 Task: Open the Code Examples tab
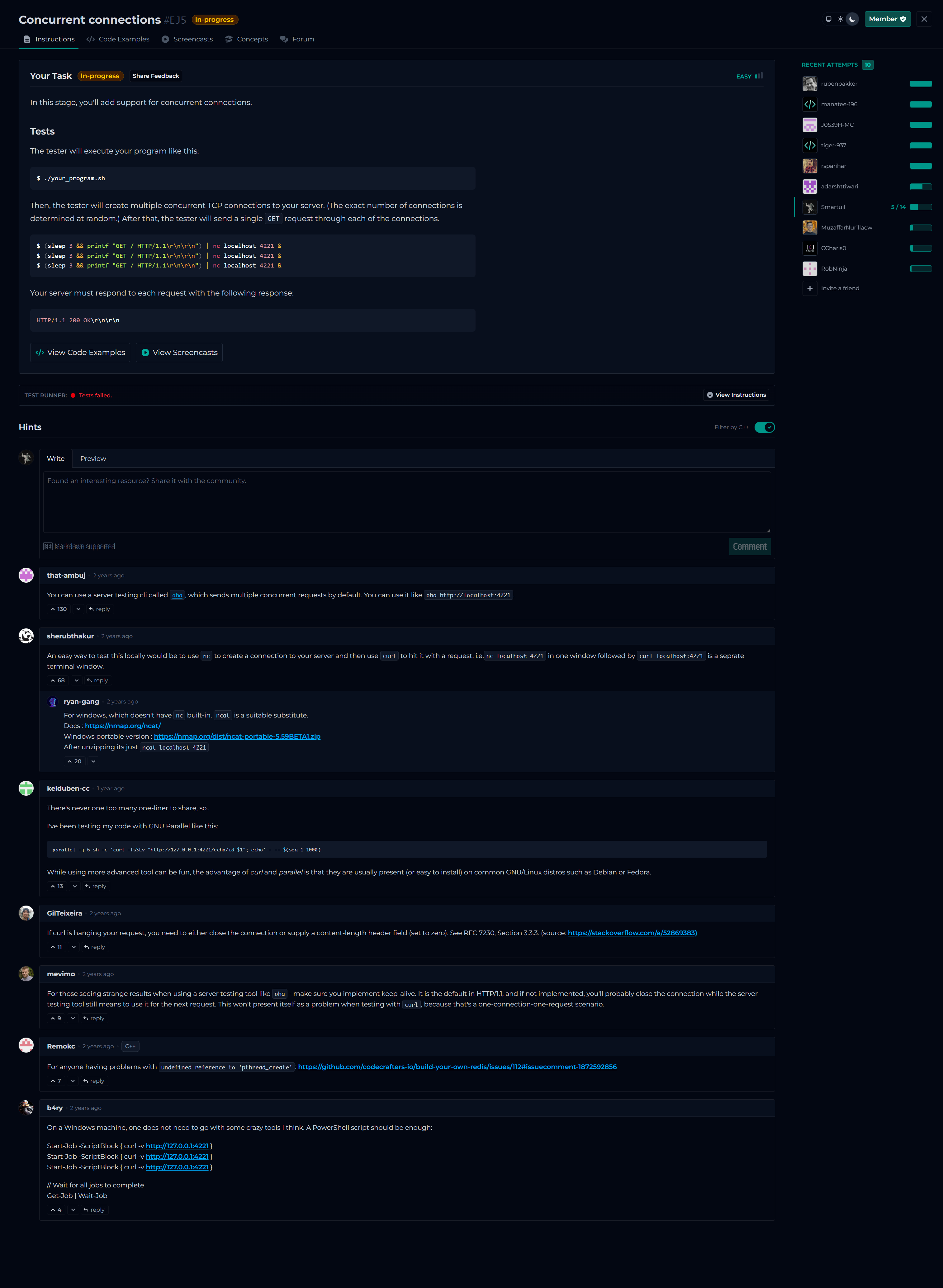[x=118, y=39]
